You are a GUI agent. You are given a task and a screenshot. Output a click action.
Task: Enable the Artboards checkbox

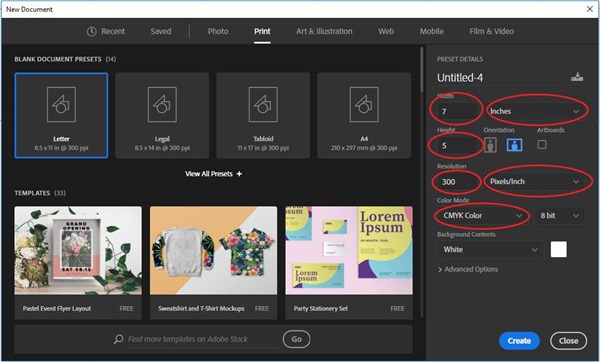542,145
